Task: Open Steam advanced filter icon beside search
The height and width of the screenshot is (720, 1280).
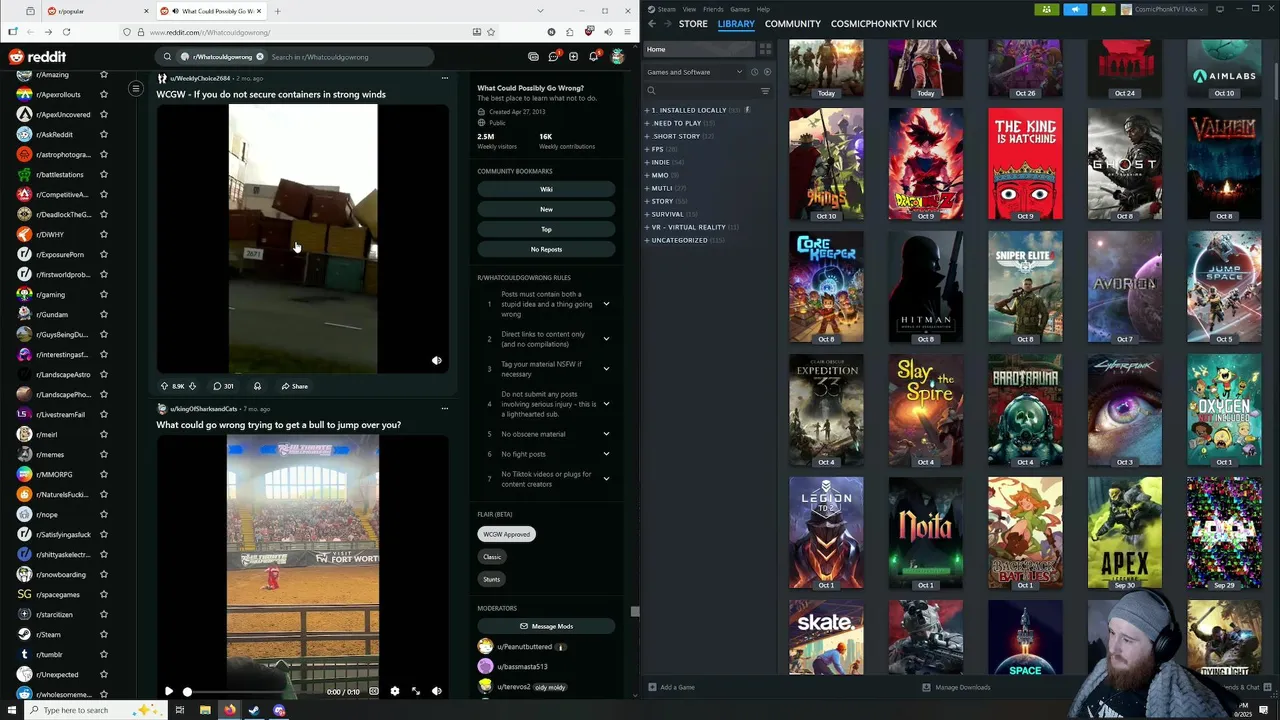Action: [765, 91]
